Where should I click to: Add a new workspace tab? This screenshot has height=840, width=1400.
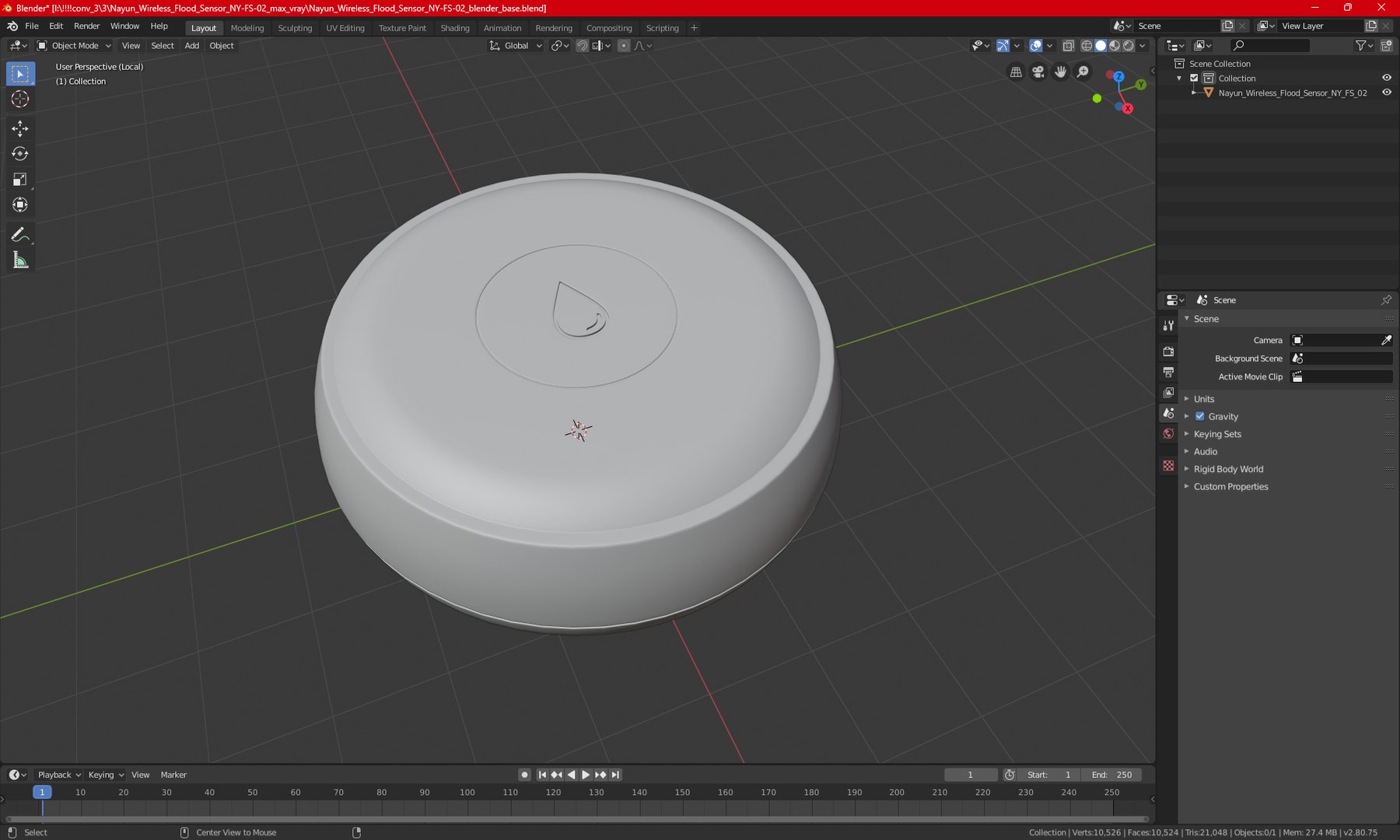(x=694, y=28)
